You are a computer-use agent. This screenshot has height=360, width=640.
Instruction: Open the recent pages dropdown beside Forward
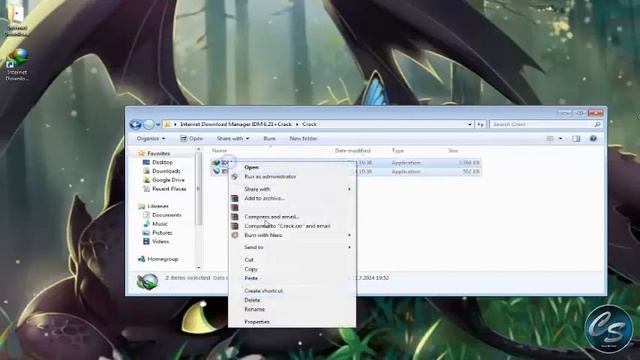[x=158, y=124]
